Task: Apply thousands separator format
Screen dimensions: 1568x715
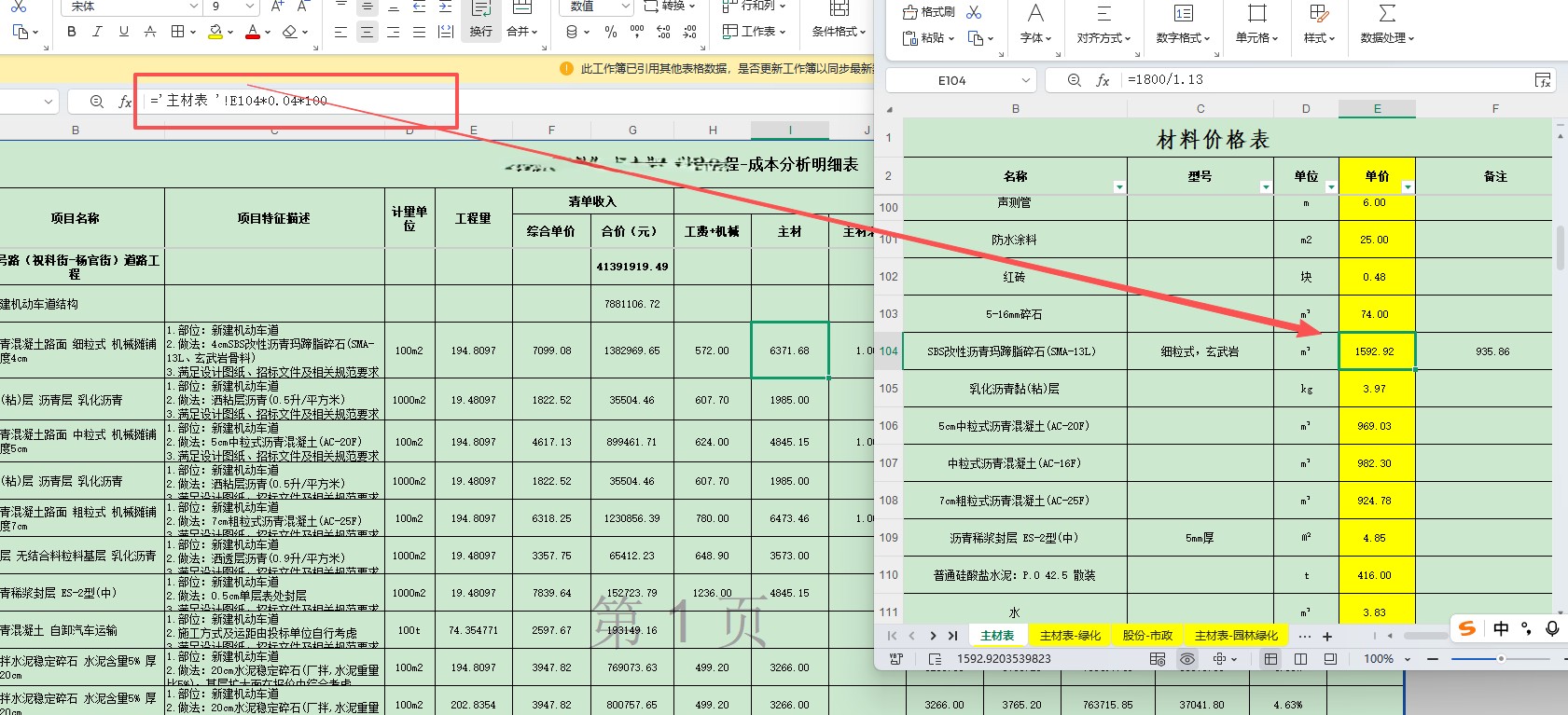Action: [637, 32]
